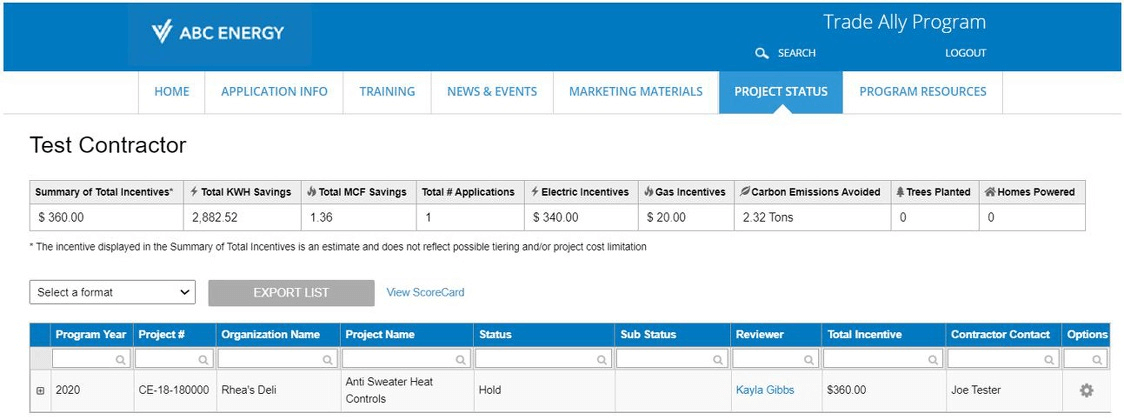
Task: Click the Search link in header
Action: pyautogui.click(x=796, y=53)
